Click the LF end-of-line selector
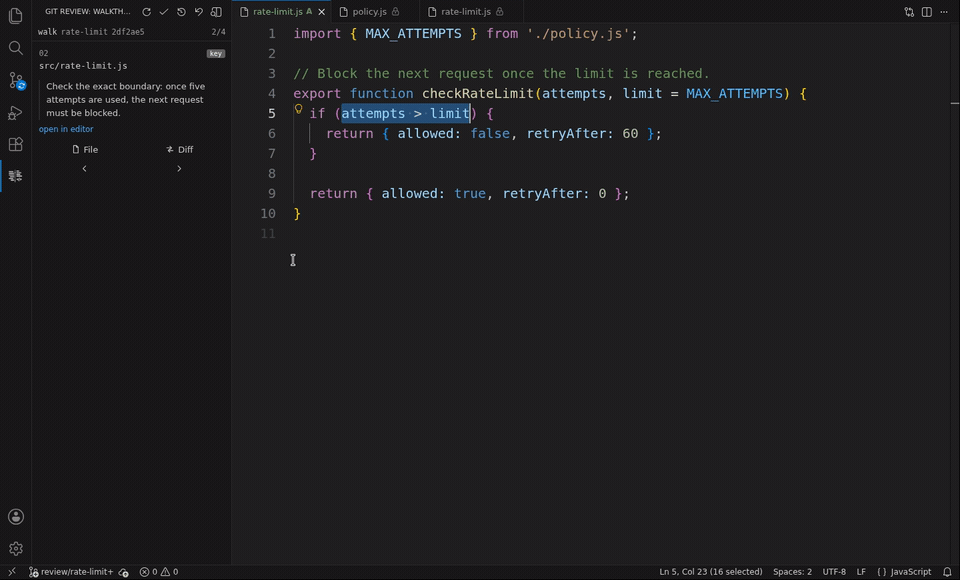The width and height of the screenshot is (960, 580). tap(861, 572)
